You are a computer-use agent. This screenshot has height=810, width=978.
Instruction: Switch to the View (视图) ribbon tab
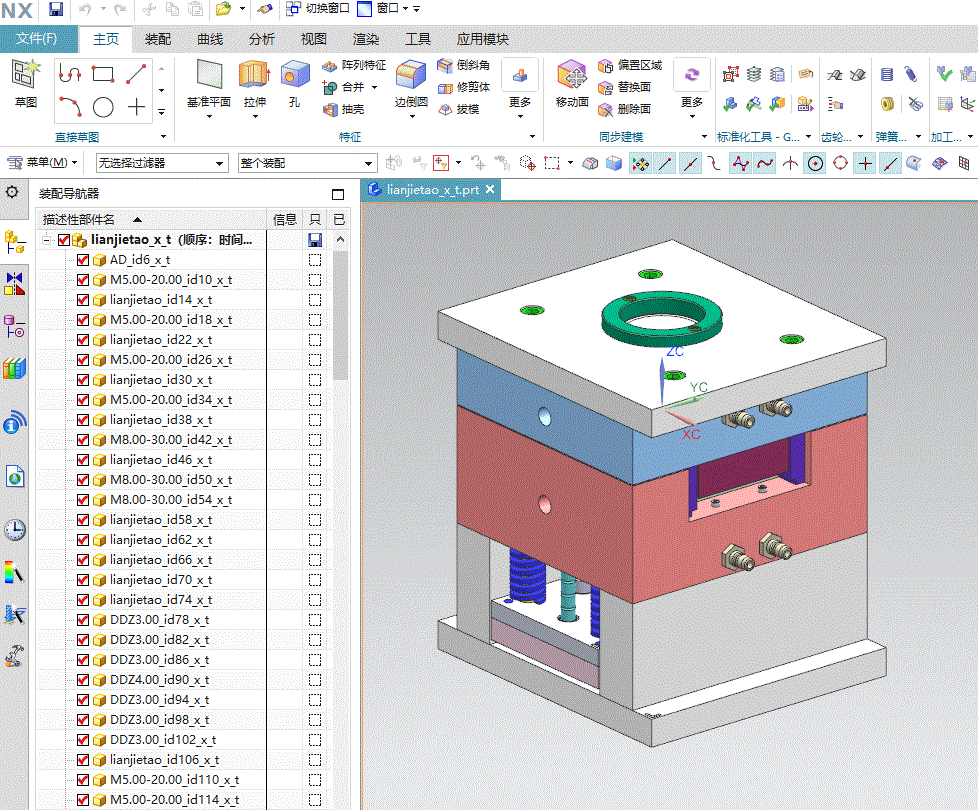pyautogui.click(x=314, y=39)
